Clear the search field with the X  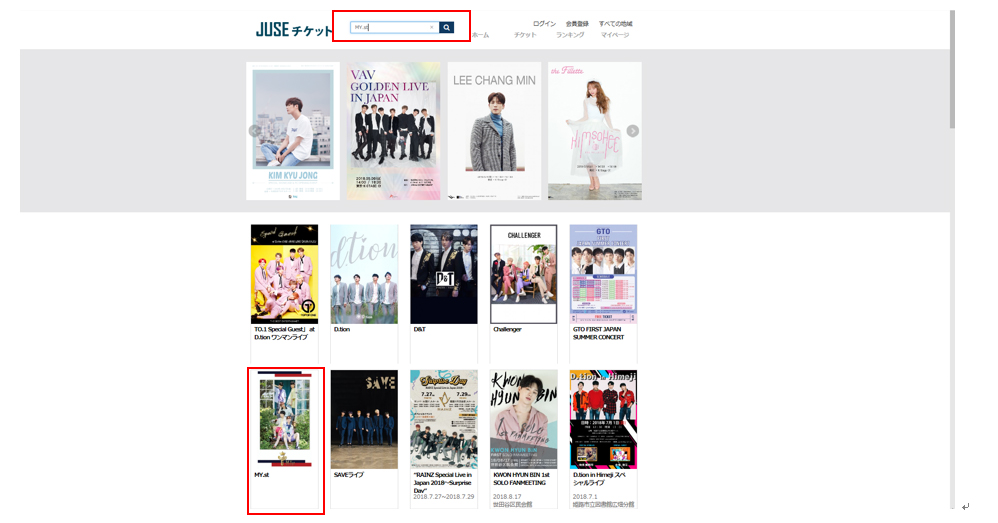pos(432,27)
